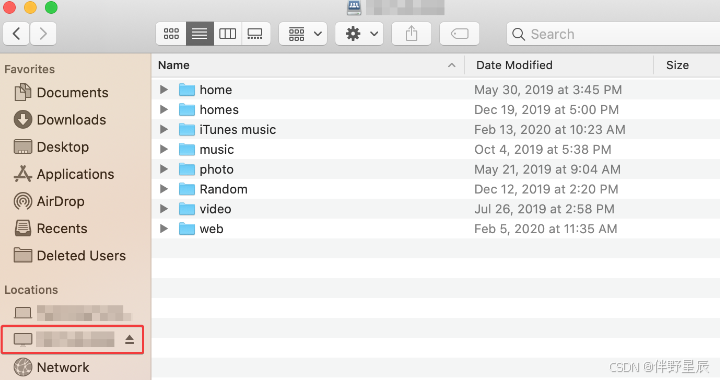This screenshot has height=380, width=720.
Task: Open the group-by arrangement dropdown
Action: point(303,34)
